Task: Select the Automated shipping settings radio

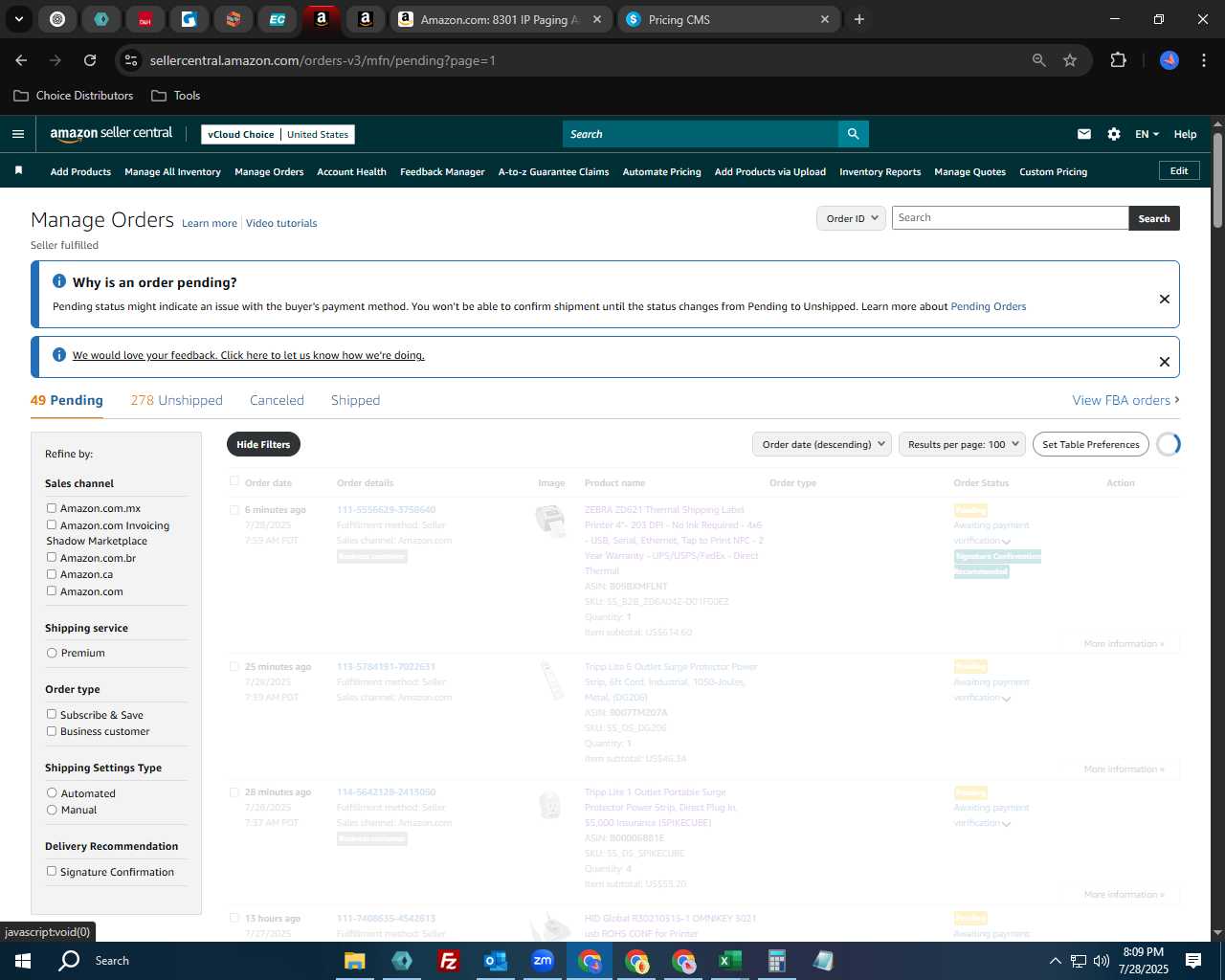Action: [x=52, y=792]
